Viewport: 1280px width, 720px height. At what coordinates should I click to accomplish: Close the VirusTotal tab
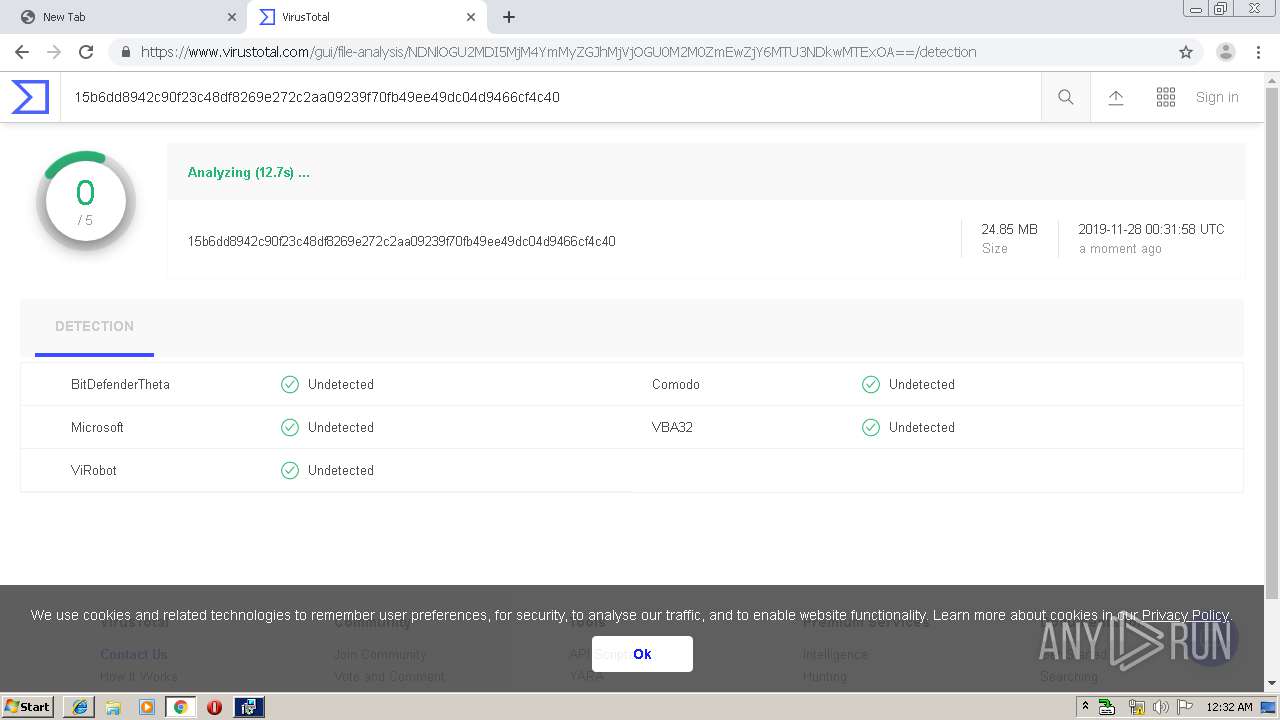(x=471, y=17)
